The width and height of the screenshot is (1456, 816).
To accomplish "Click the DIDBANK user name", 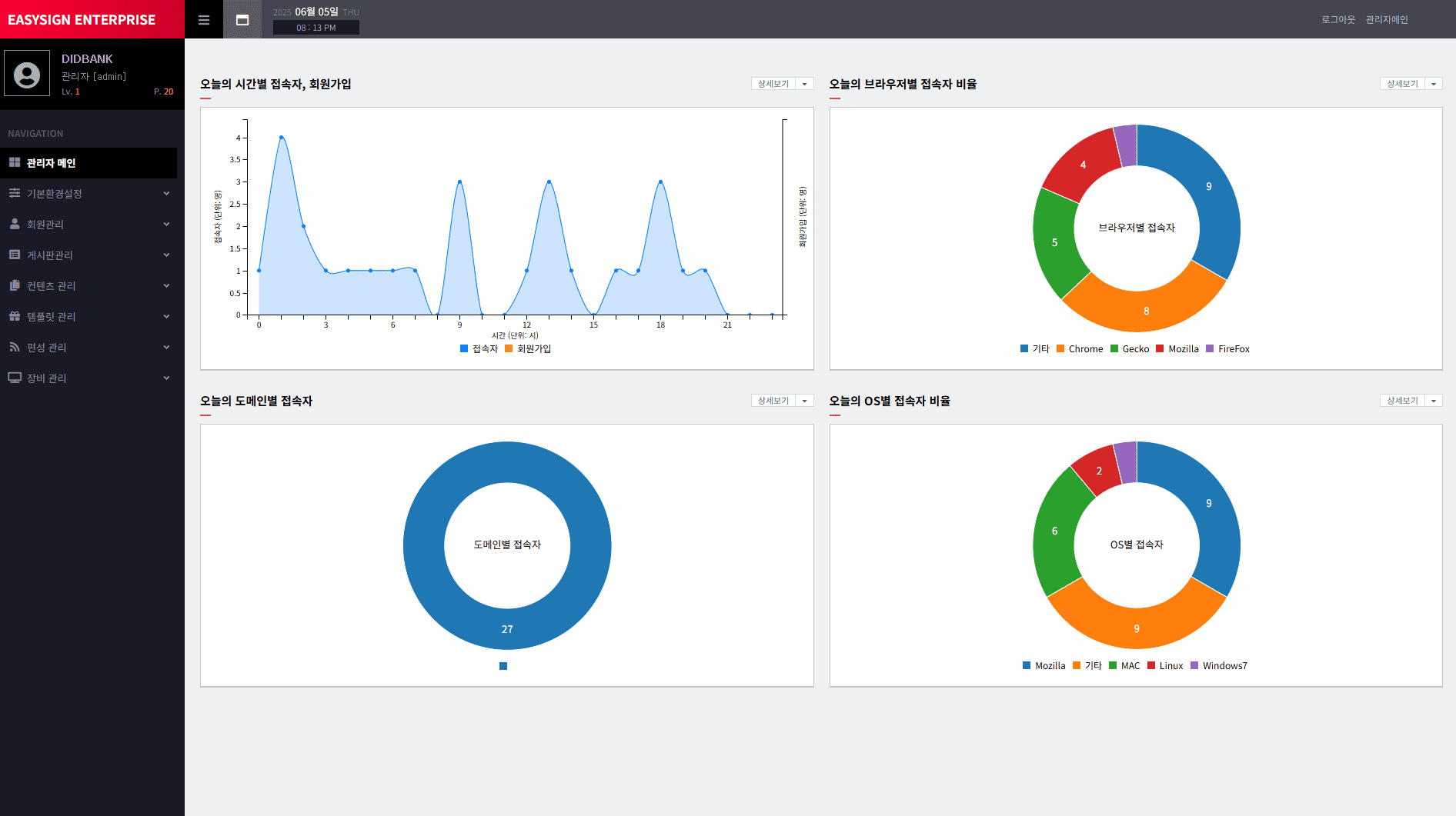I will [87, 58].
